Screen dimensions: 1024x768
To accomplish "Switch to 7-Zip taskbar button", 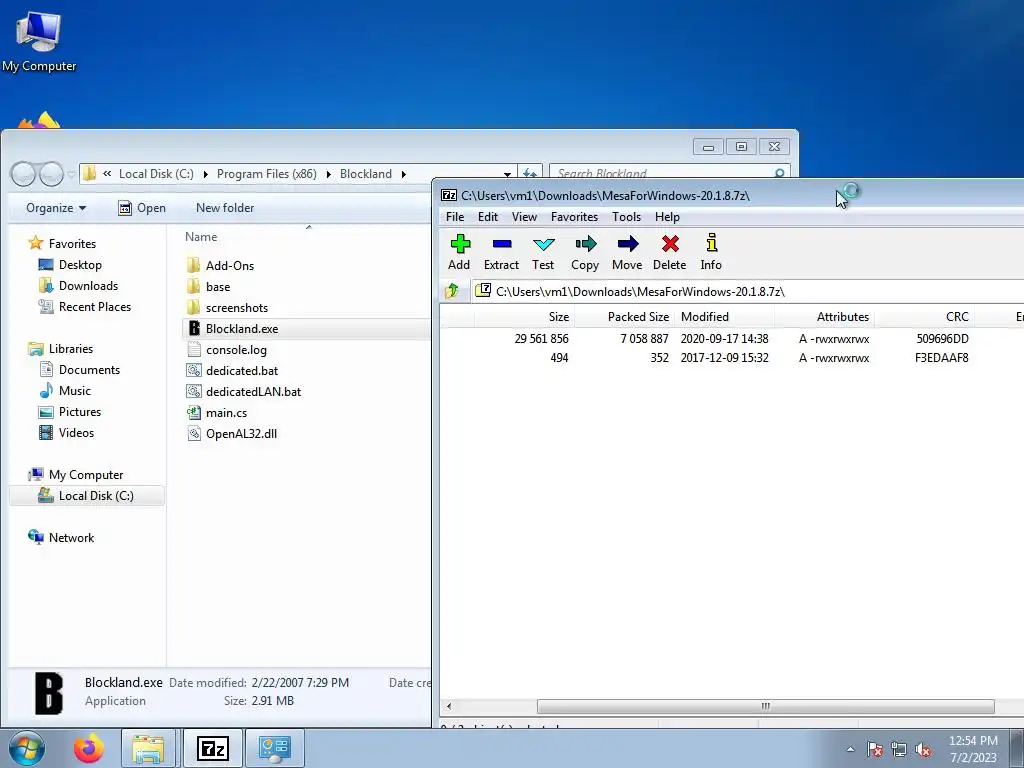I will [213, 748].
